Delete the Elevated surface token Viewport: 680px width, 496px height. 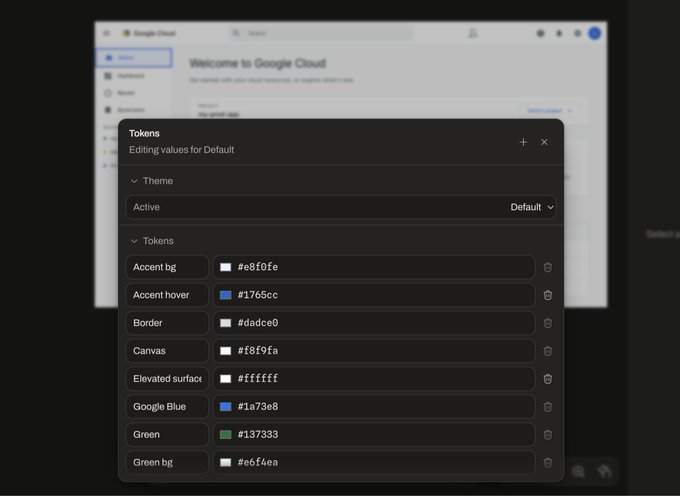548,379
